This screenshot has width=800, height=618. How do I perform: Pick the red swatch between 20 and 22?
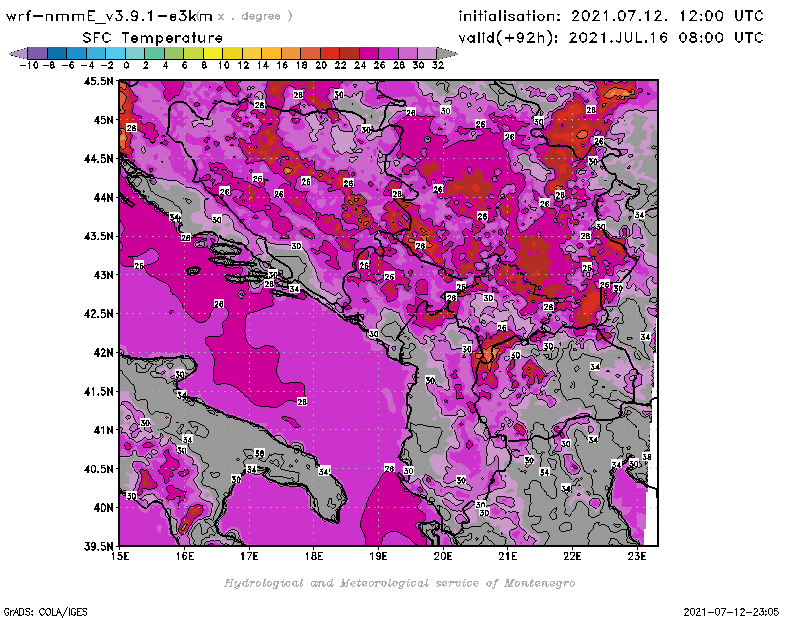click(x=330, y=54)
